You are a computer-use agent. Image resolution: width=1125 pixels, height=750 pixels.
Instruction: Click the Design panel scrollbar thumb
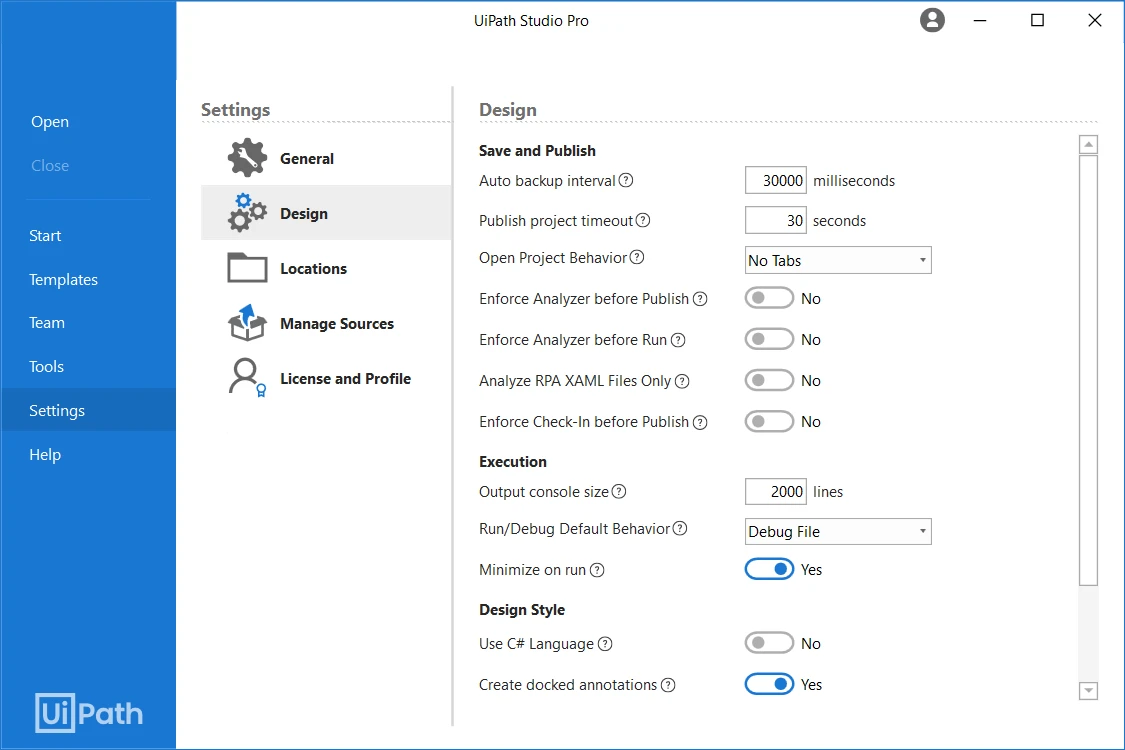pyautogui.click(x=1088, y=370)
